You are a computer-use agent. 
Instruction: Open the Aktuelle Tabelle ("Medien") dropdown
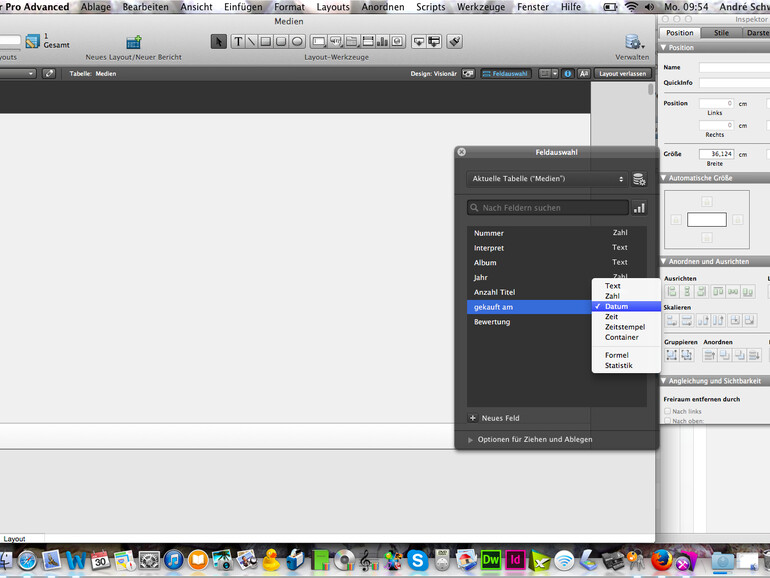coord(547,179)
